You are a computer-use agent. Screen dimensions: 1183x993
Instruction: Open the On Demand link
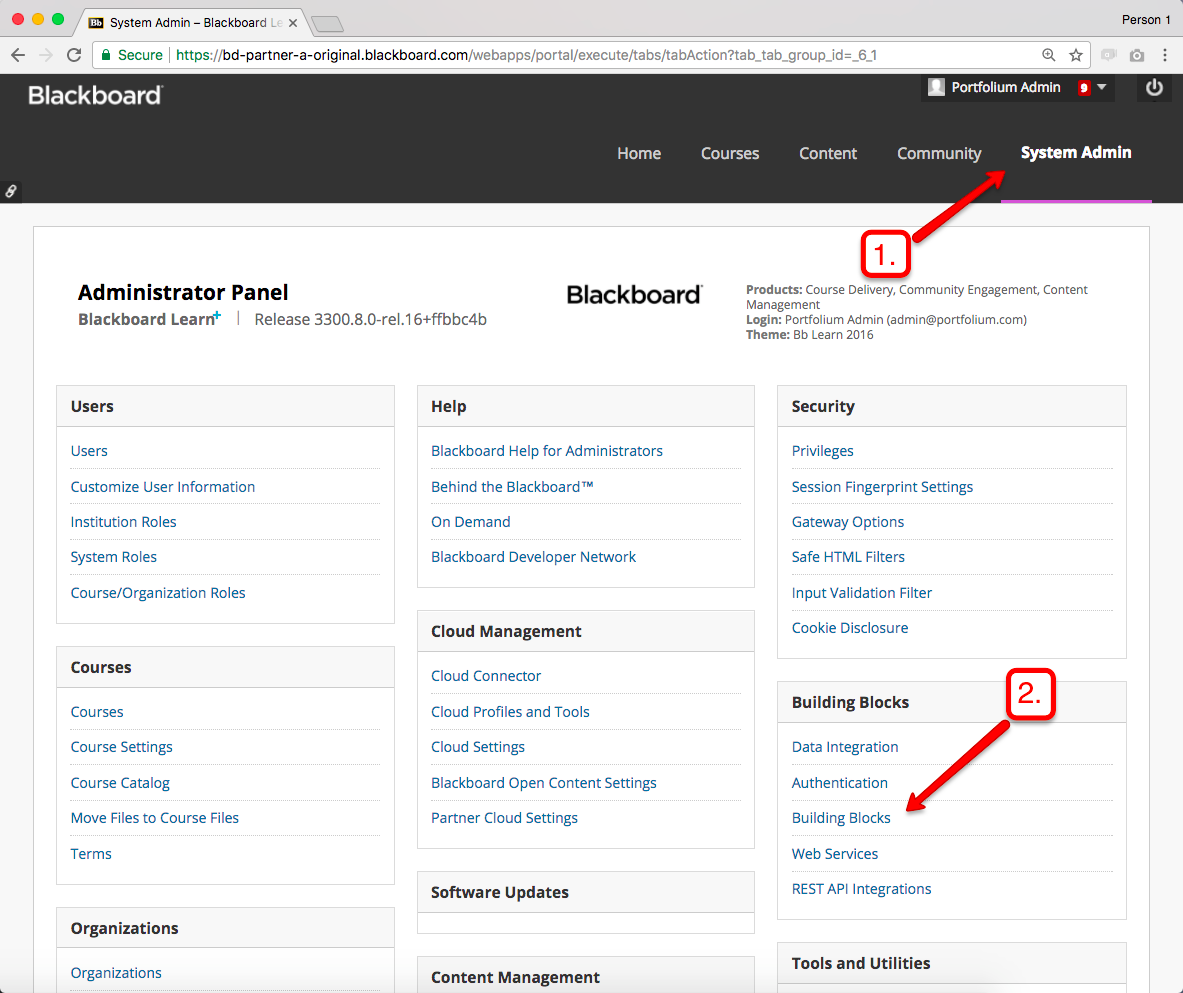(471, 522)
